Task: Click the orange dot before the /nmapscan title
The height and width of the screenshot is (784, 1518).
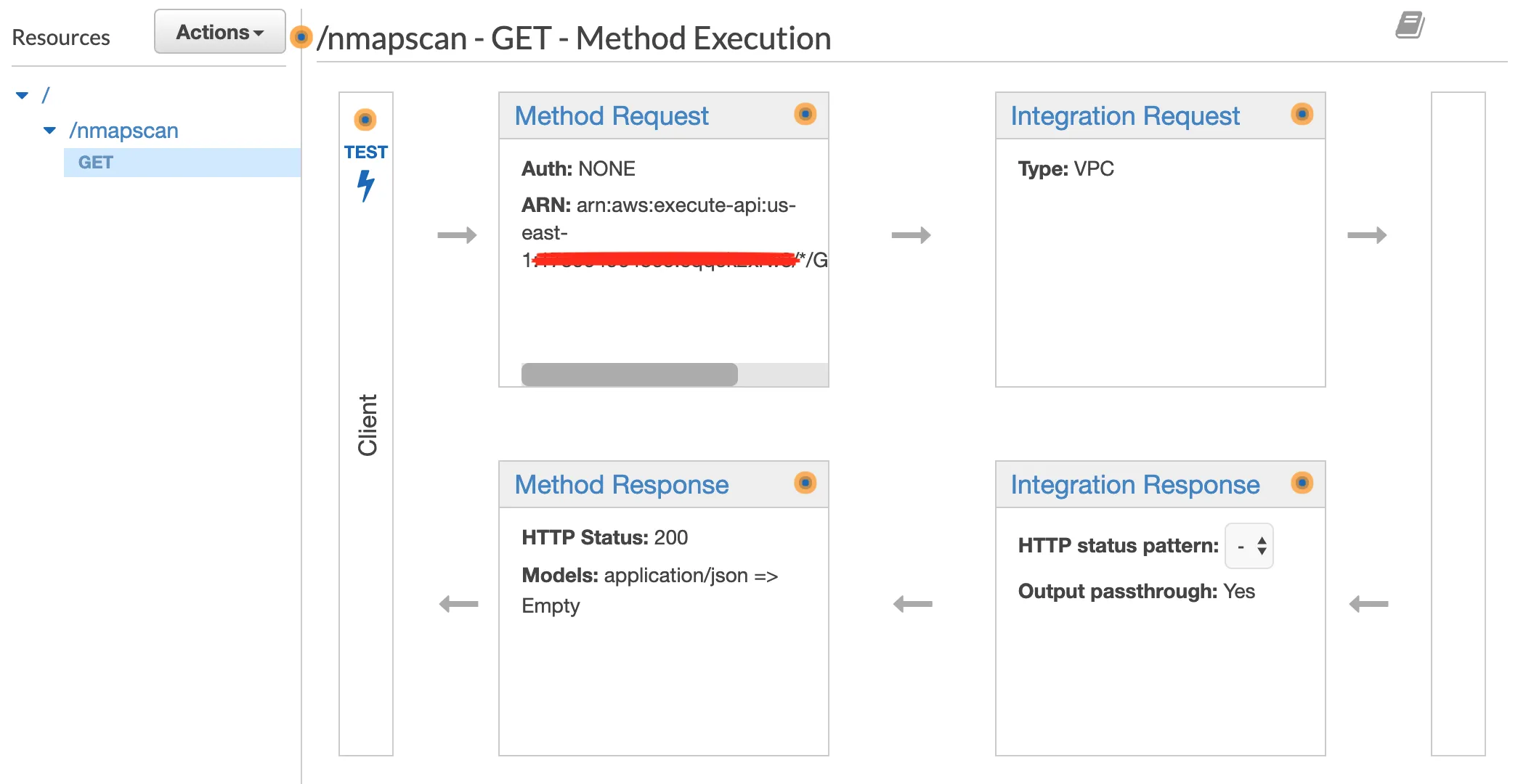Action: (301, 36)
